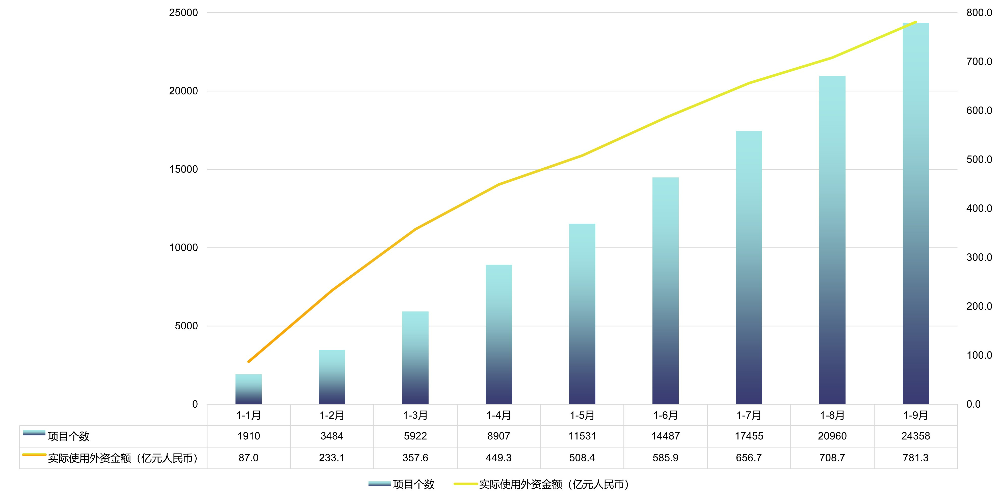
Task: Click the 25000 label on left axis
Action: tap(183, 13)
